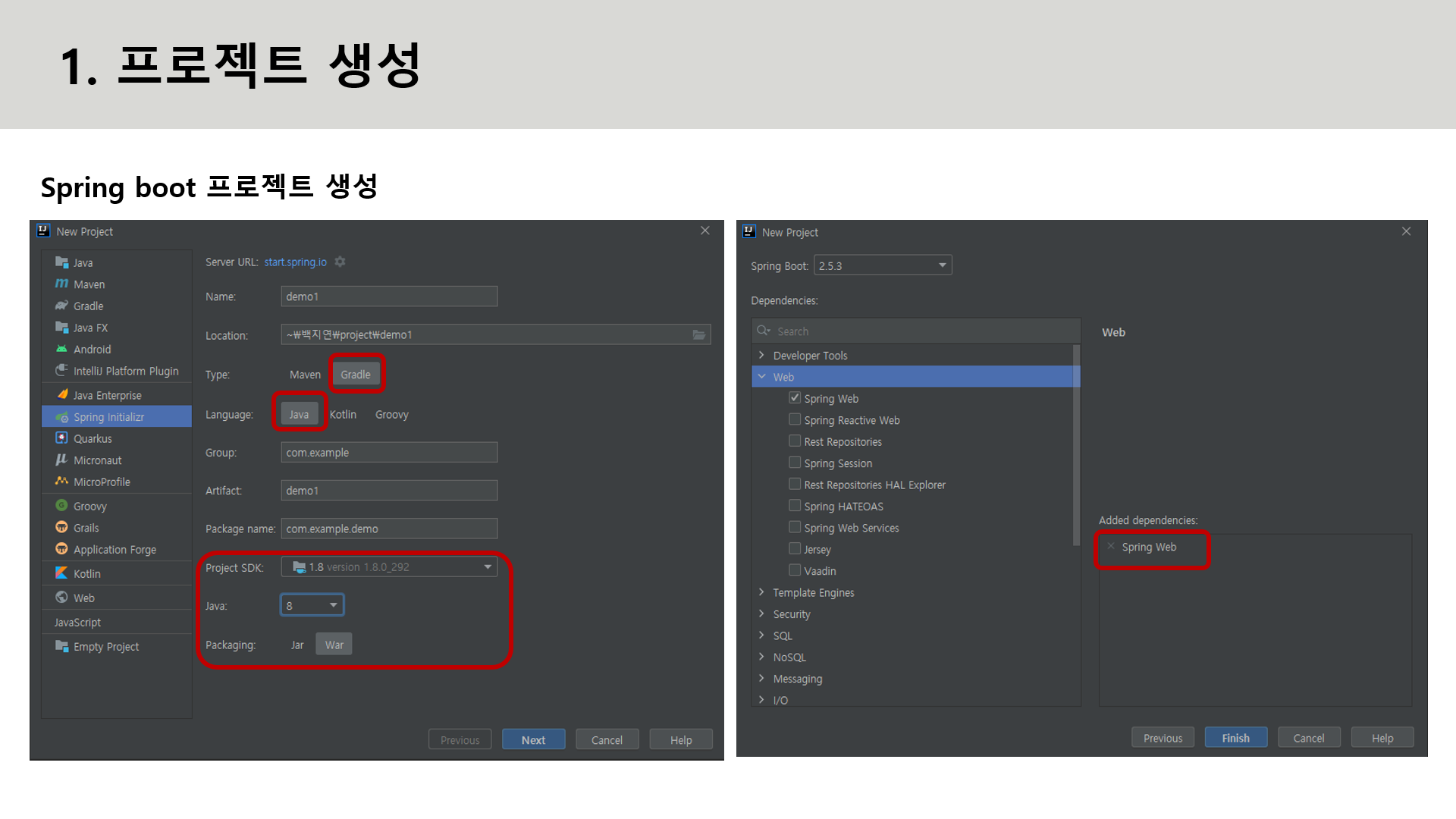This screenshot has width=1456, height=819.
Task: Click the folder browse icon in the Location field
Action: point(699,334)
